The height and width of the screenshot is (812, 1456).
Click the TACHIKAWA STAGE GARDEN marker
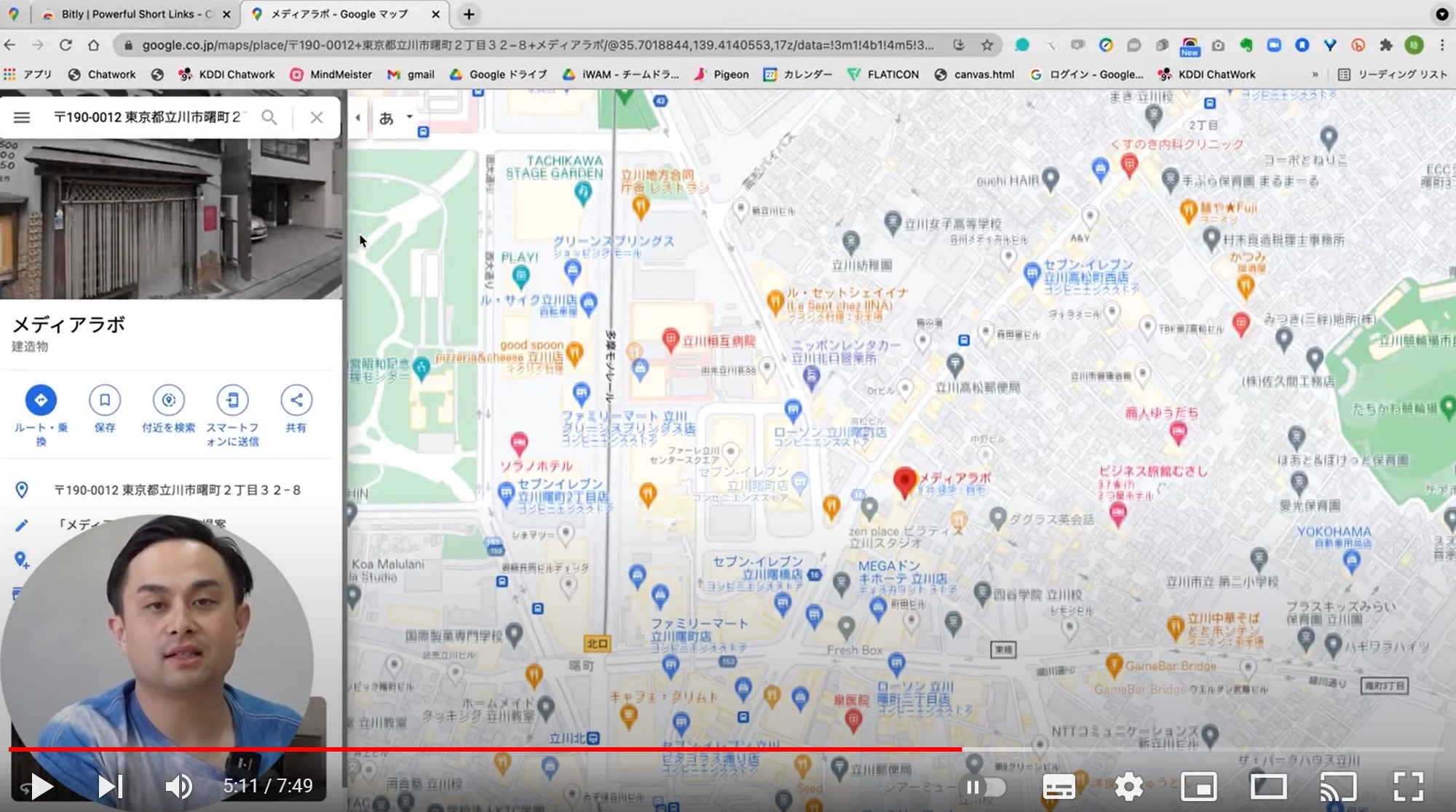(x=582, y=193)
